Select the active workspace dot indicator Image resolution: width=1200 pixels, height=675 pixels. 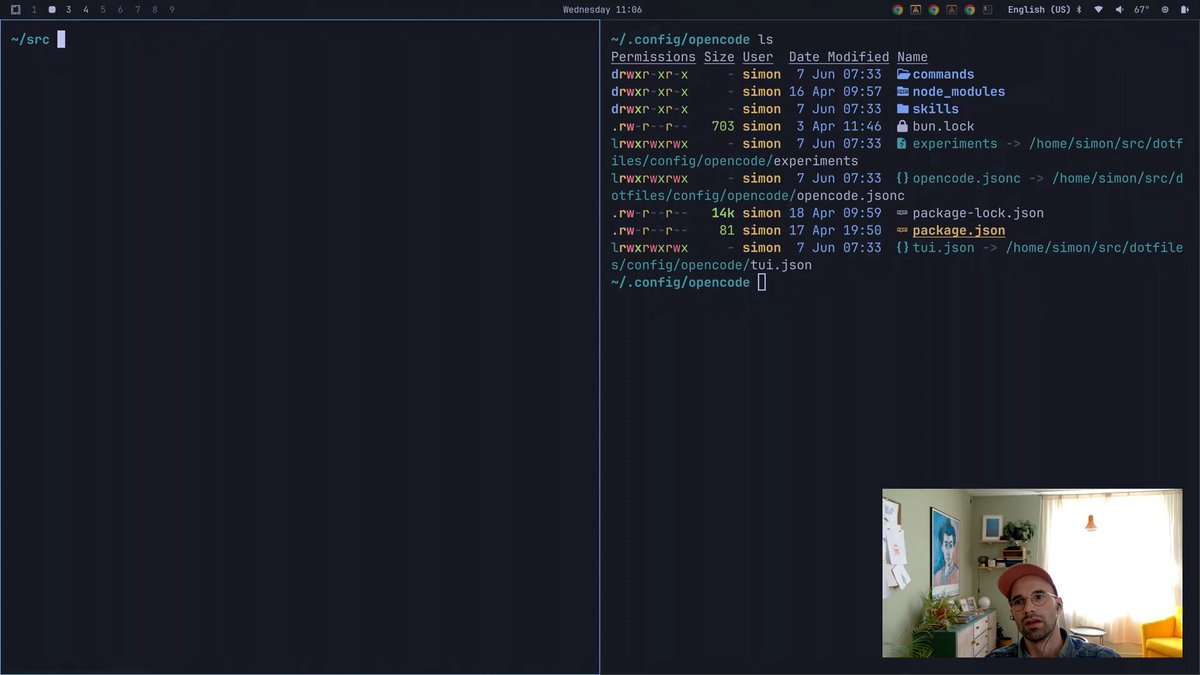coord(52,9)
